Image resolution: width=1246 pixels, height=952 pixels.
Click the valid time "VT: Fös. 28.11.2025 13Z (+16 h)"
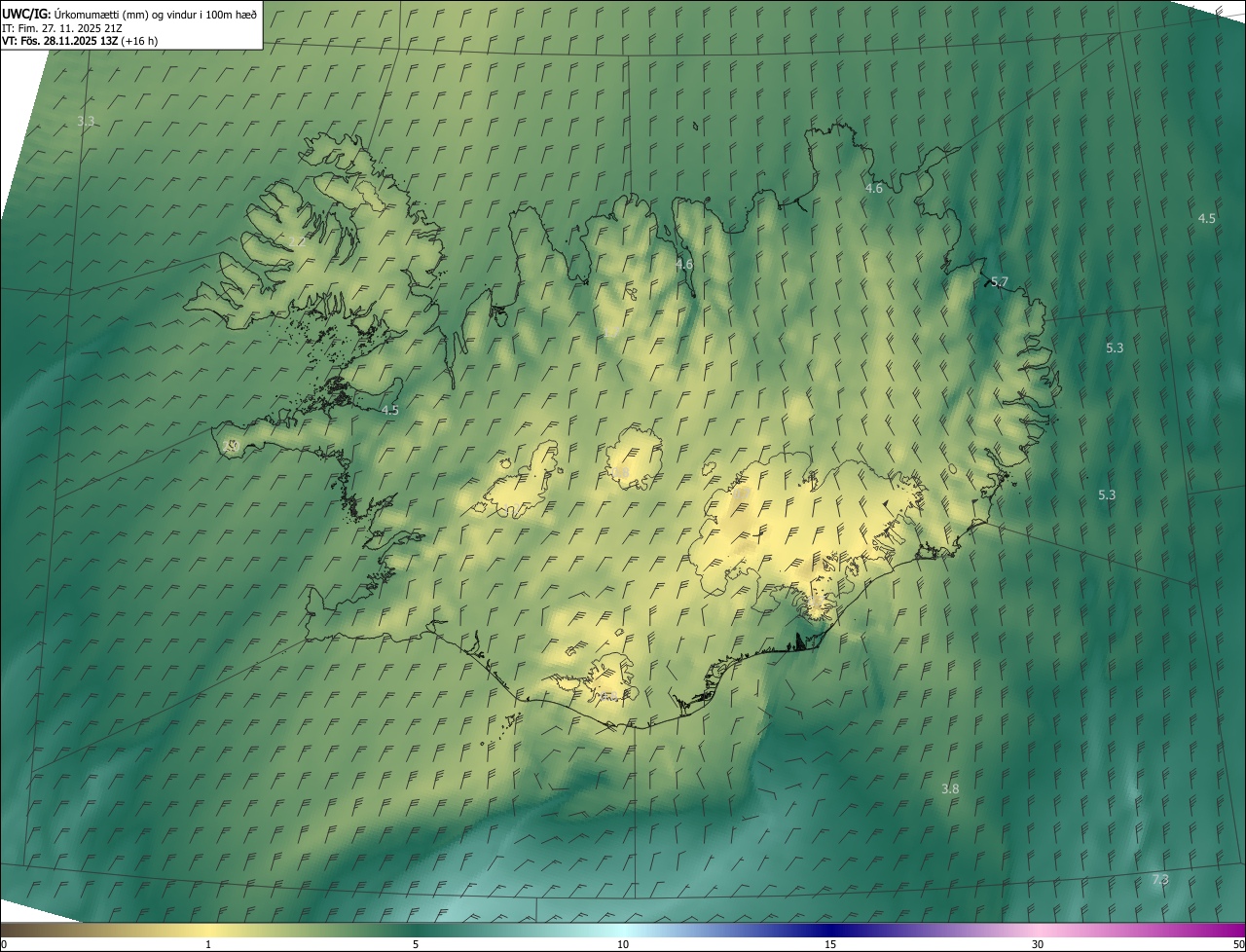[80, 41]
